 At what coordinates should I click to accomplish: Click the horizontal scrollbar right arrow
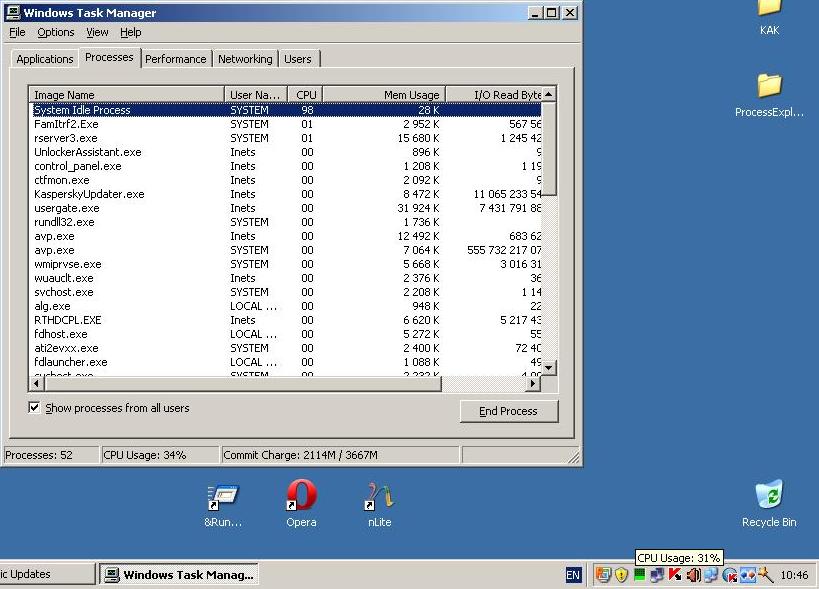(x=532, y=384)
